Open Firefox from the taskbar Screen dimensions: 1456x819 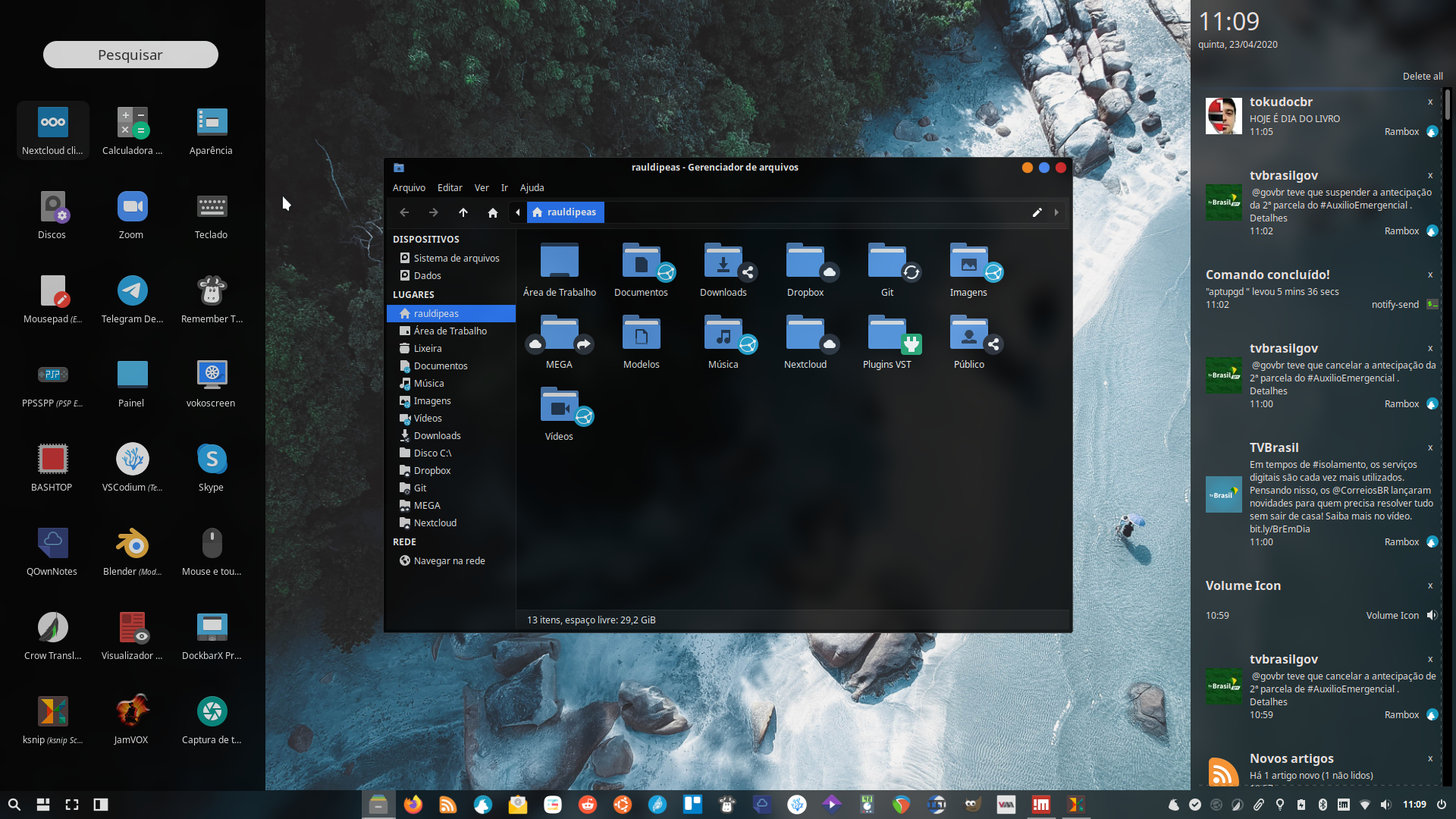pos(413,805)
